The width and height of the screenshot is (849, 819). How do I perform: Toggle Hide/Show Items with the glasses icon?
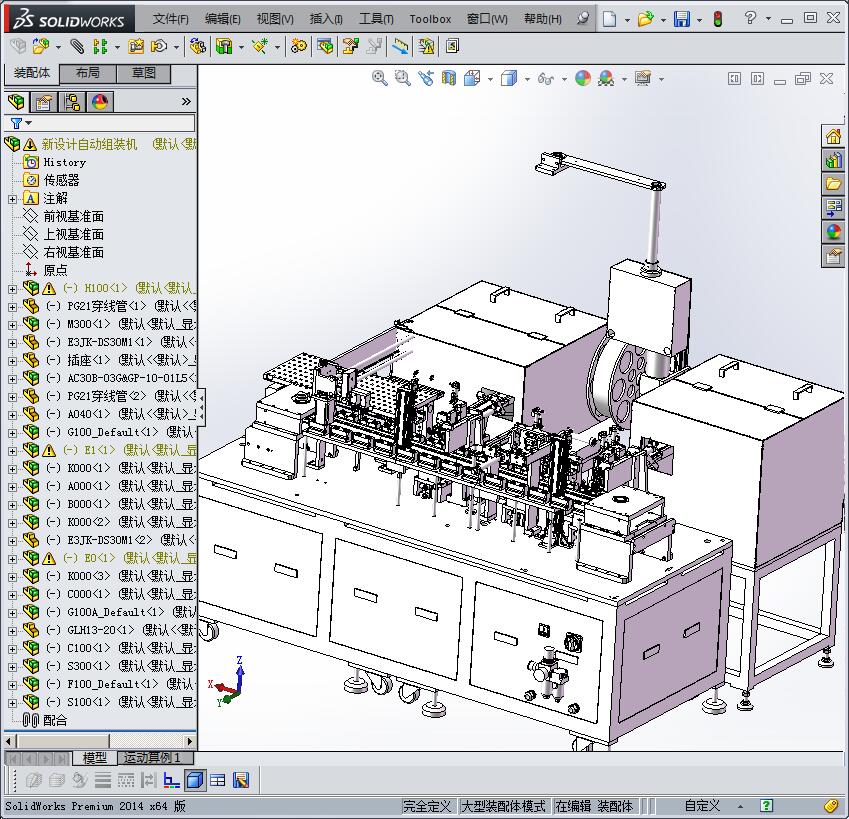tap(545, 78)
